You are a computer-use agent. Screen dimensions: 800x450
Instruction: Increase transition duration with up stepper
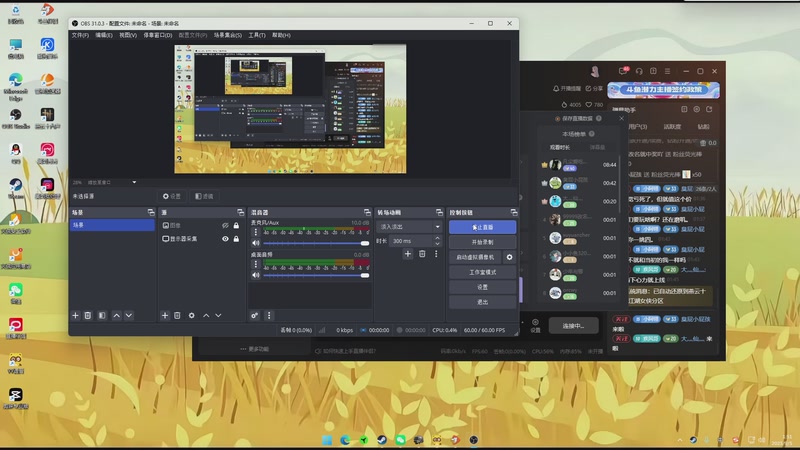click(x=437, y=238)
